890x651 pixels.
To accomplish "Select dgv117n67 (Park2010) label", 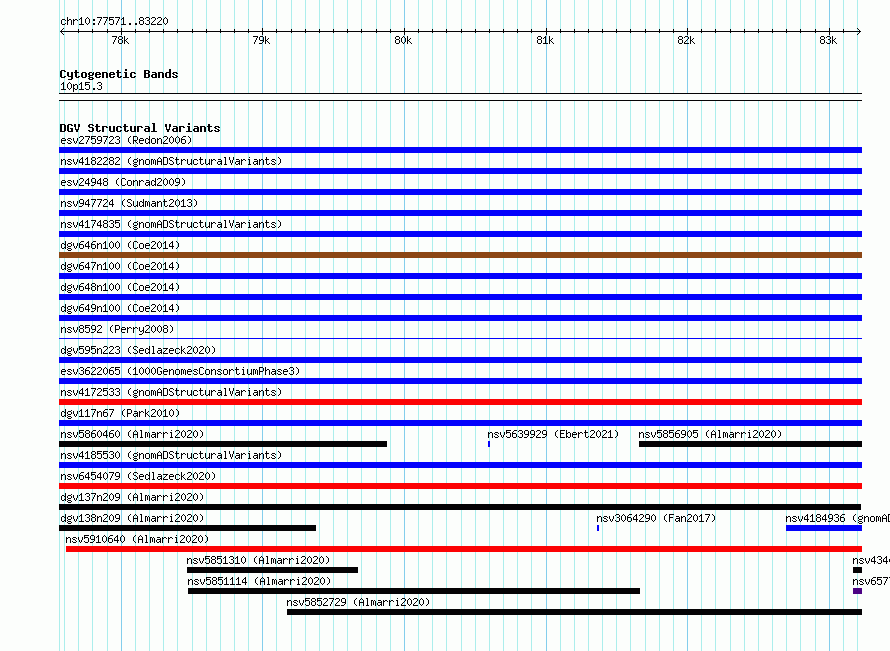I will 120,413.
